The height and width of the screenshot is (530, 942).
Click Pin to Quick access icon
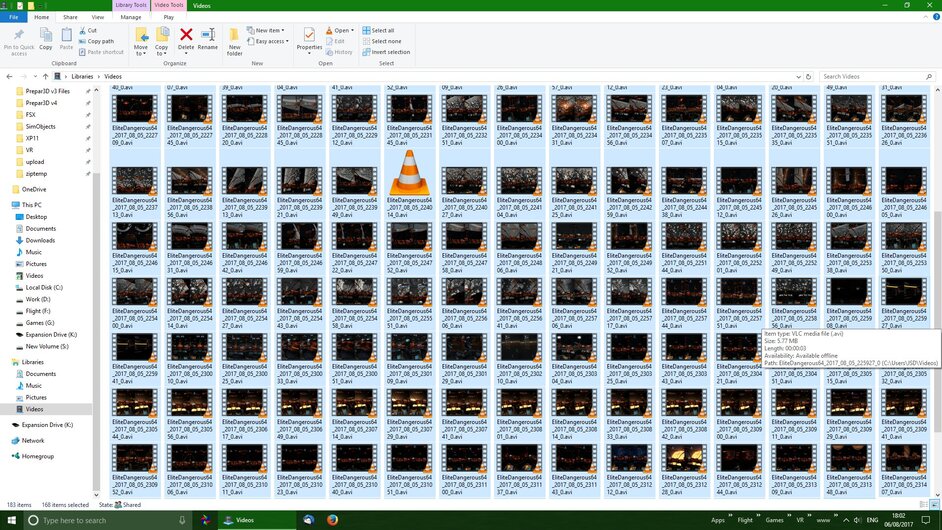pyautogui.click(x=18, y=38)
